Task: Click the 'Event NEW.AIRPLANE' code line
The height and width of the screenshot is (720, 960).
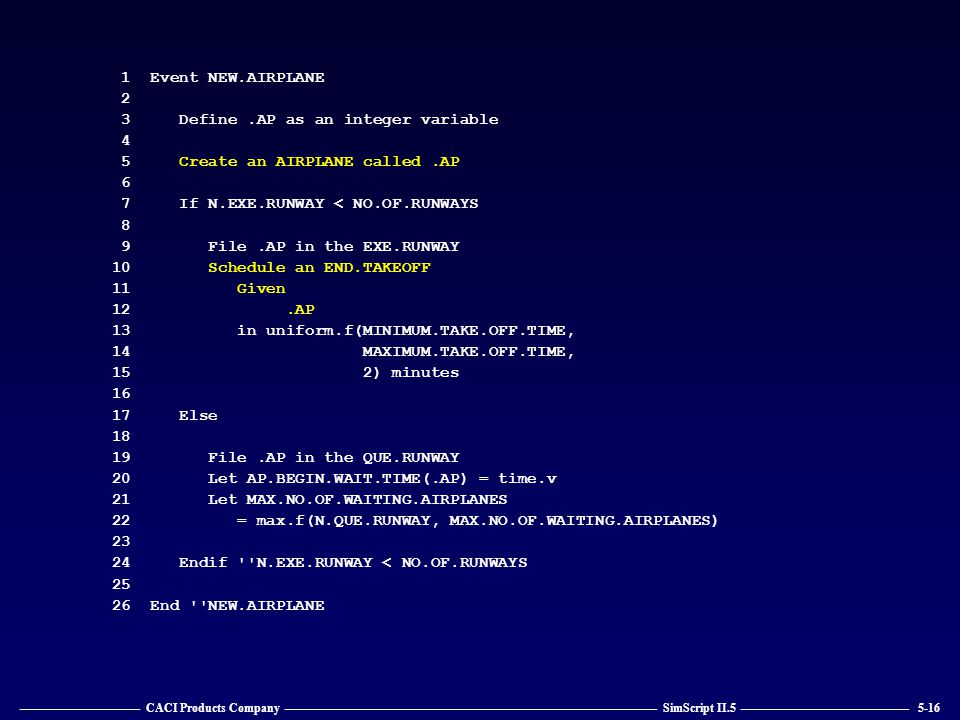Action: 237,78
